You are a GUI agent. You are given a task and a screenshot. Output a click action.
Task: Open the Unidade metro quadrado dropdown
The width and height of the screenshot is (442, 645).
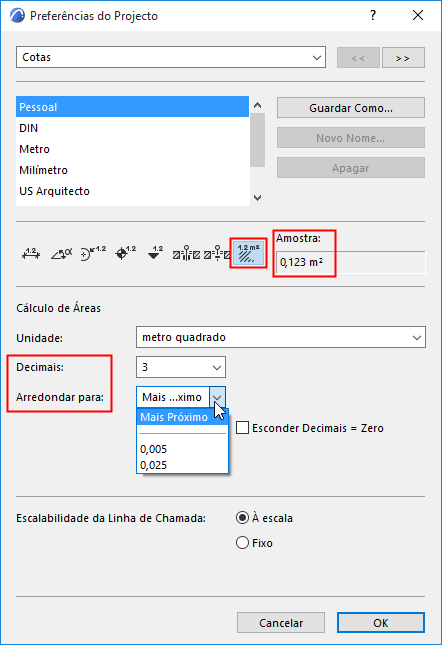(281, 337)
